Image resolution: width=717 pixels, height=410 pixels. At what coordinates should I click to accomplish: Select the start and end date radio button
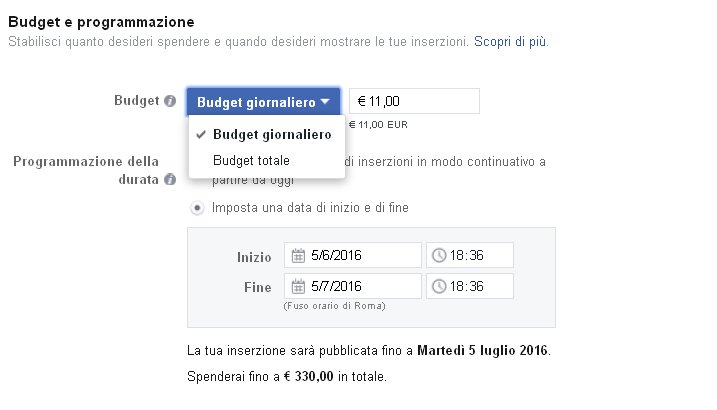click(x=197, y=208)
